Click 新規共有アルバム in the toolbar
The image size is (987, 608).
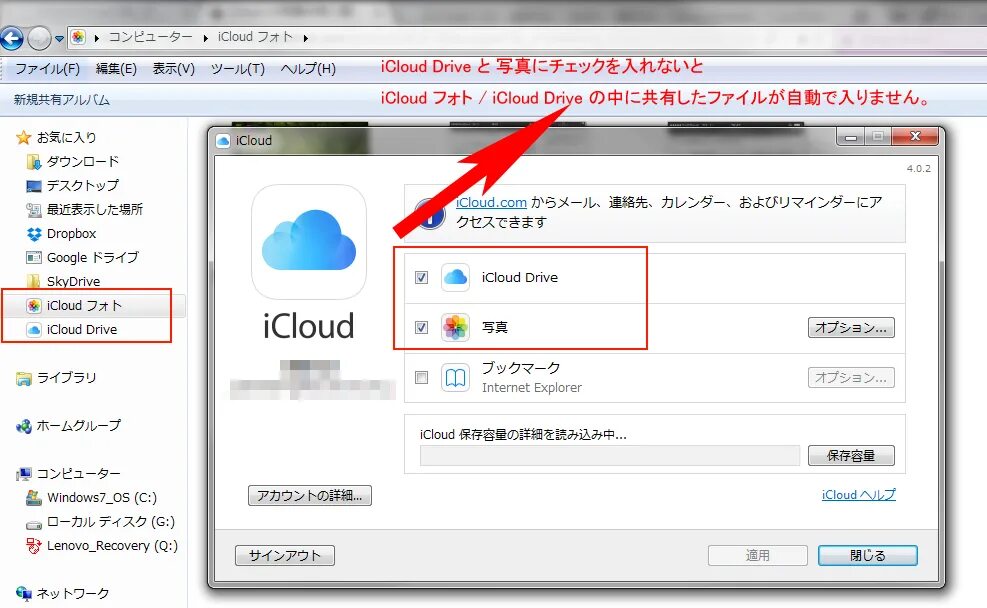click(x=62, y=99)
